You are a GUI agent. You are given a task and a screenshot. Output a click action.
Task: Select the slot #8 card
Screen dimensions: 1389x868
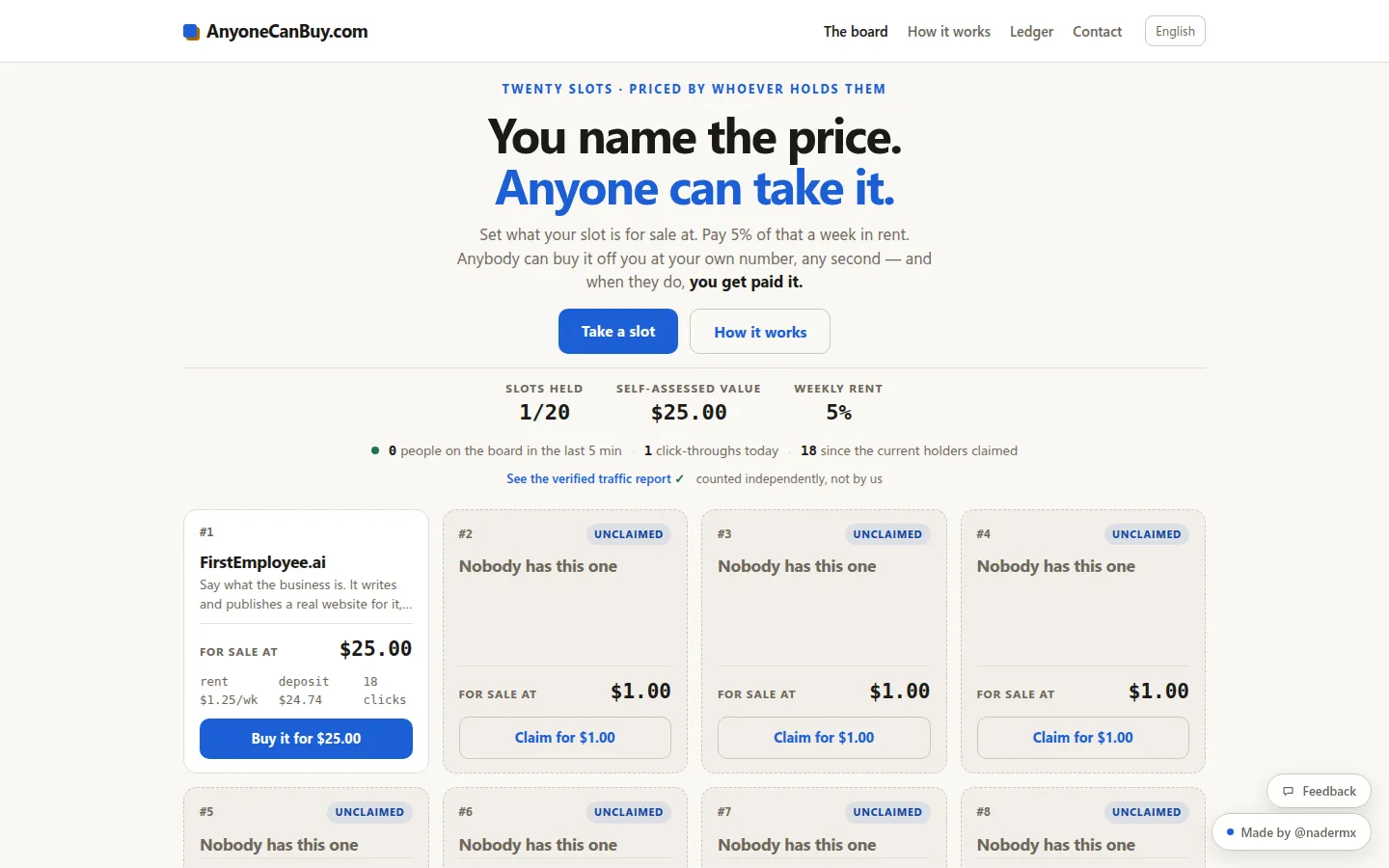coord(1083,827)
